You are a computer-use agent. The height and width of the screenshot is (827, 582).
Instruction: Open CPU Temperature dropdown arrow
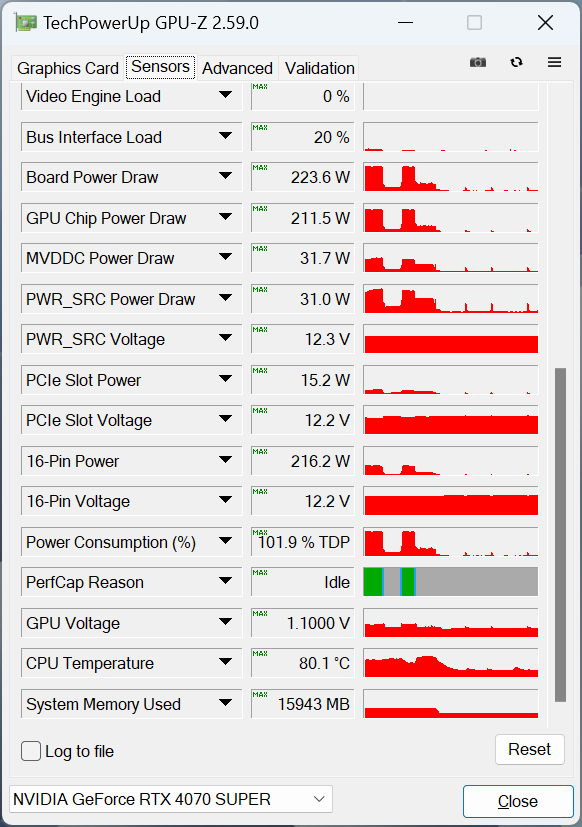coord(225,661)
